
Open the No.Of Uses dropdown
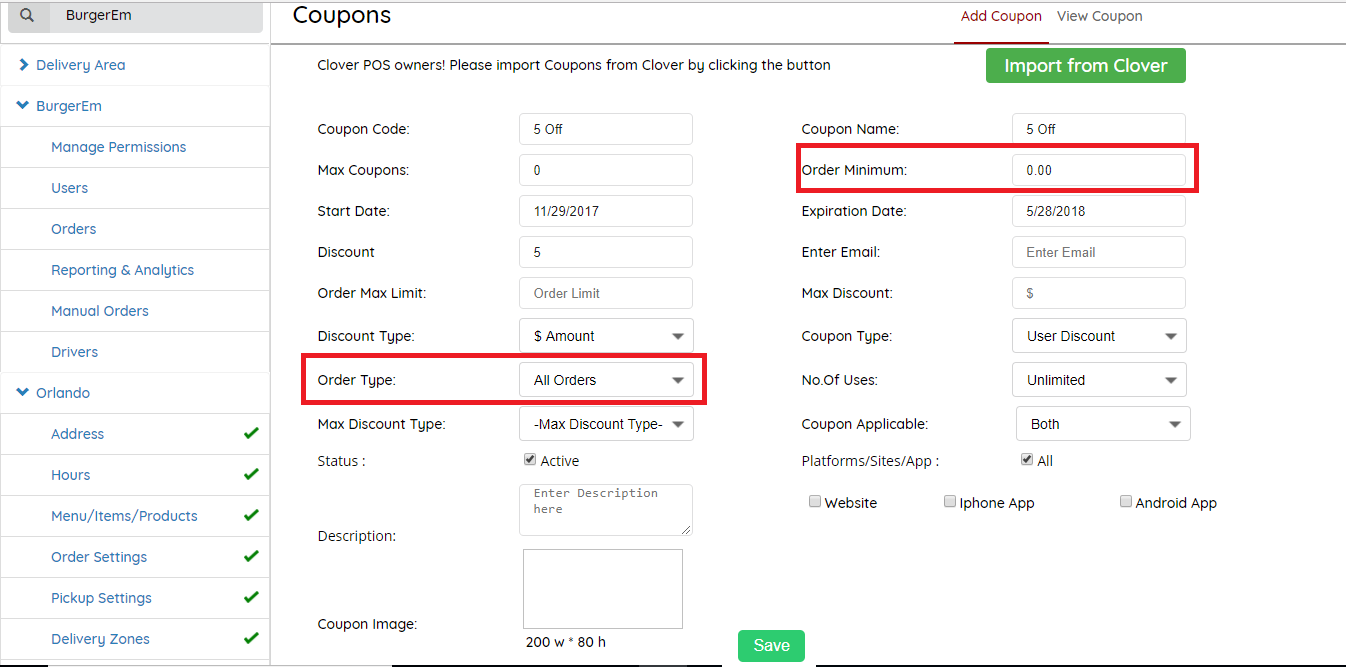(1099, 380)
